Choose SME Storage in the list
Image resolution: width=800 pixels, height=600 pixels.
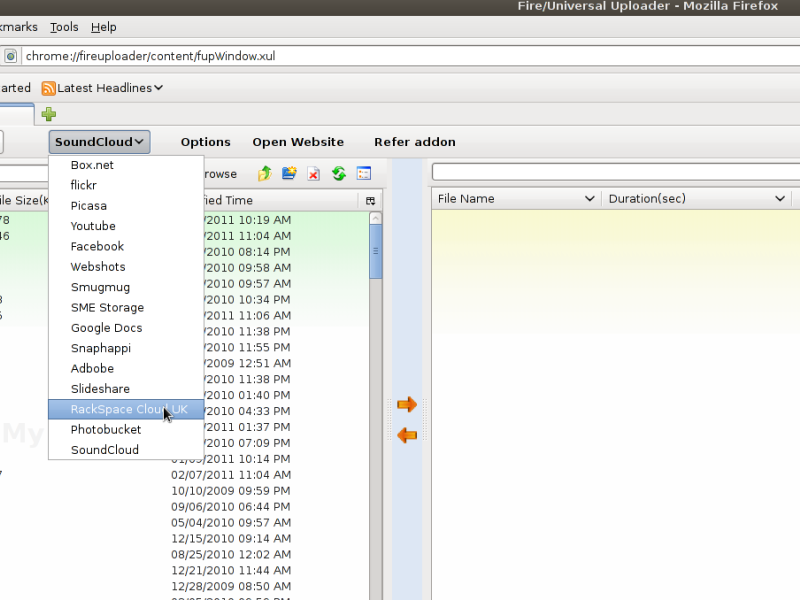pos(126,308)
